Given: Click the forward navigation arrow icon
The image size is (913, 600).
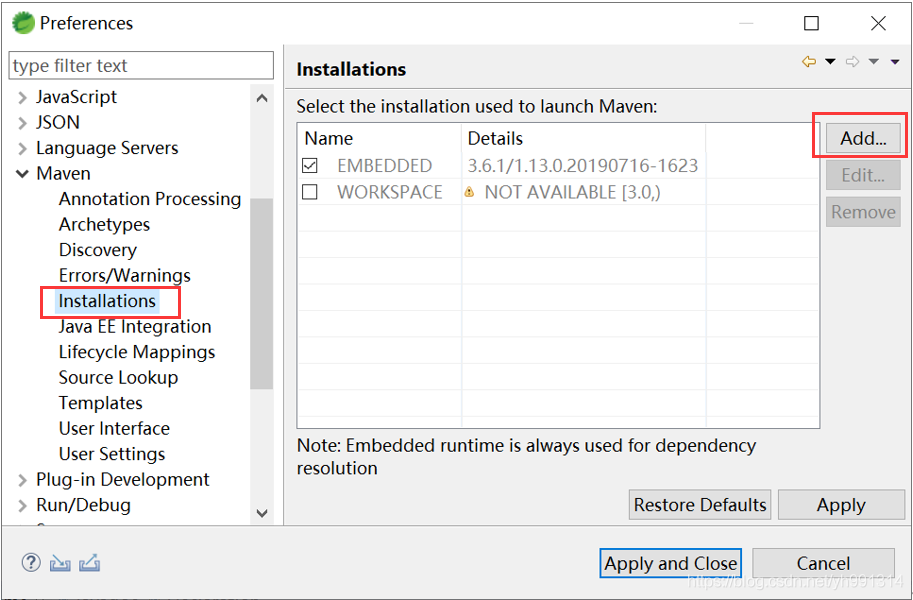Looking at the screenshot, I should tap(852, 62).
